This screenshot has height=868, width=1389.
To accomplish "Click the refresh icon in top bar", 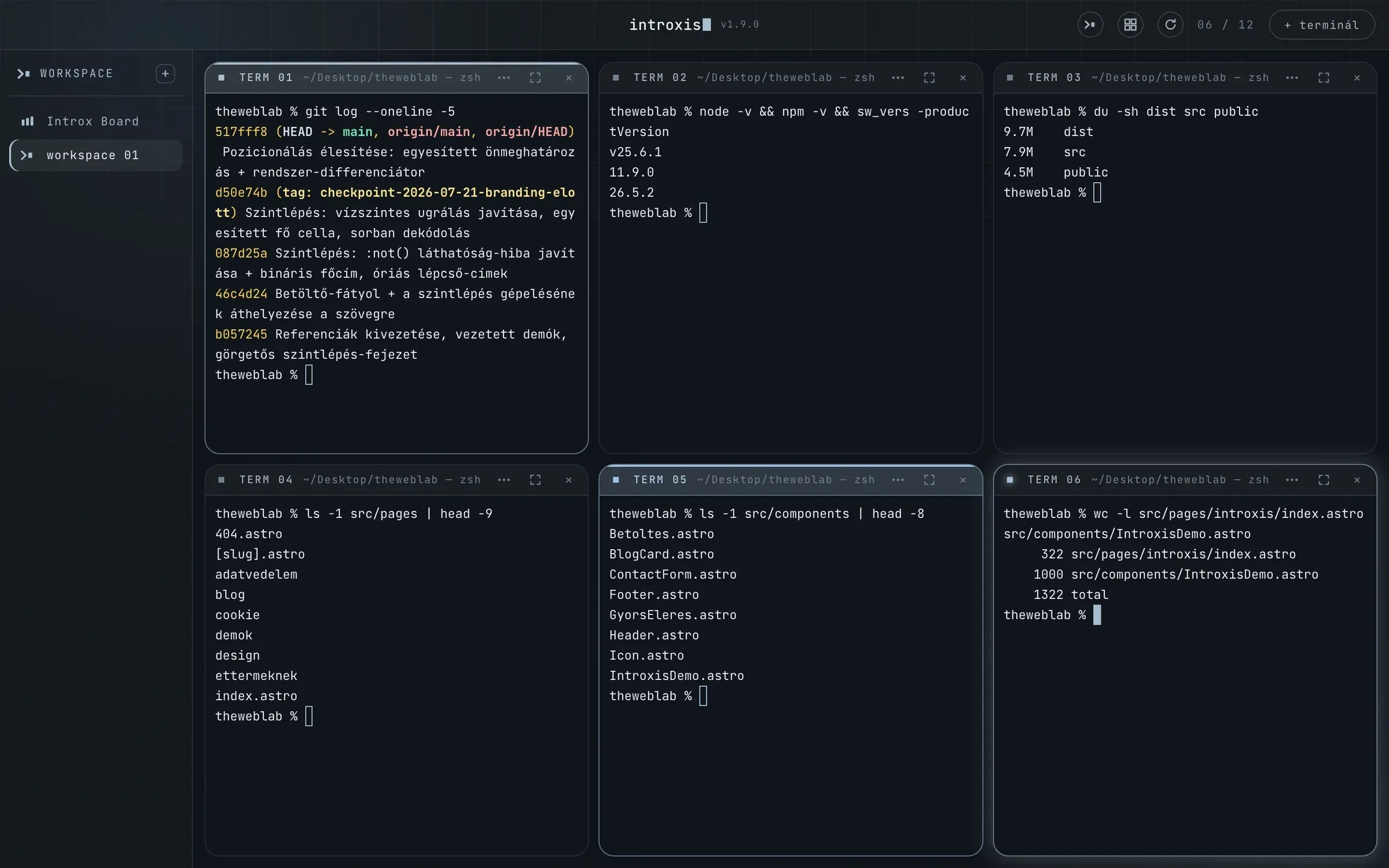I will 1170,25.
